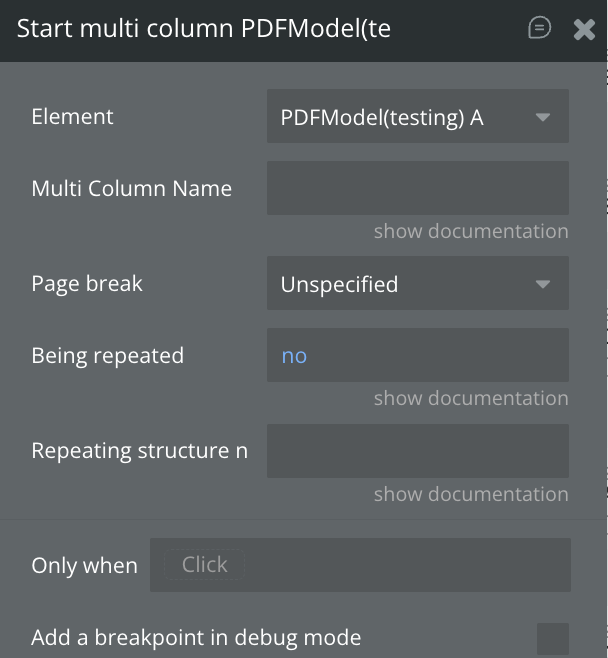Show documentation below Multi Column Name field

pos(471,231)
